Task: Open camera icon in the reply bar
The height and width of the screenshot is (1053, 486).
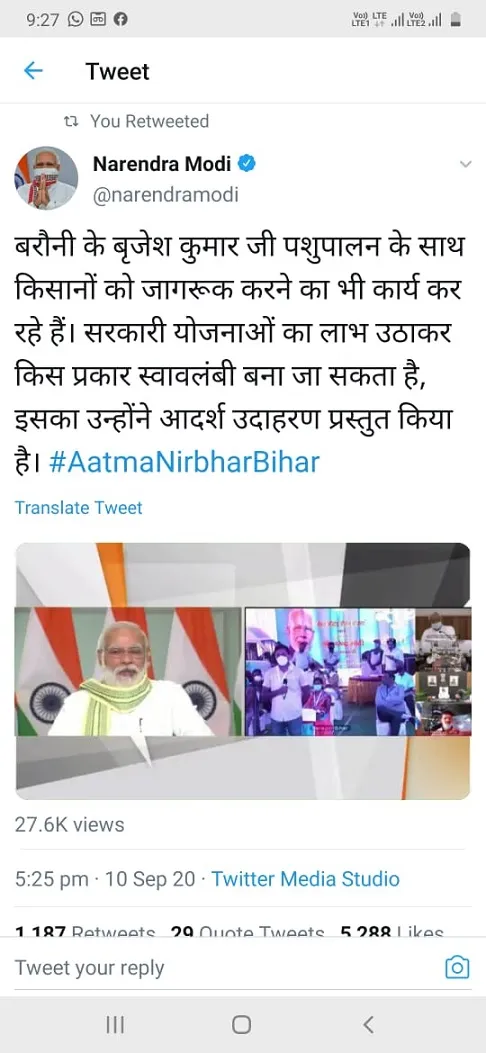Action: 457,967
